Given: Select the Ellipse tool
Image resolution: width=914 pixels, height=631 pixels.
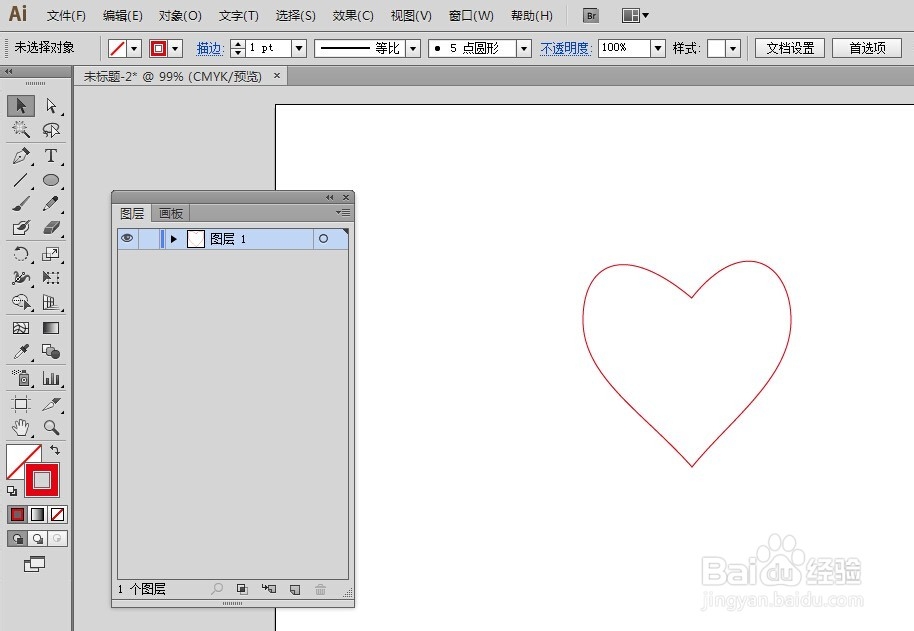Looking at the screenshot, I should [51, 180].
